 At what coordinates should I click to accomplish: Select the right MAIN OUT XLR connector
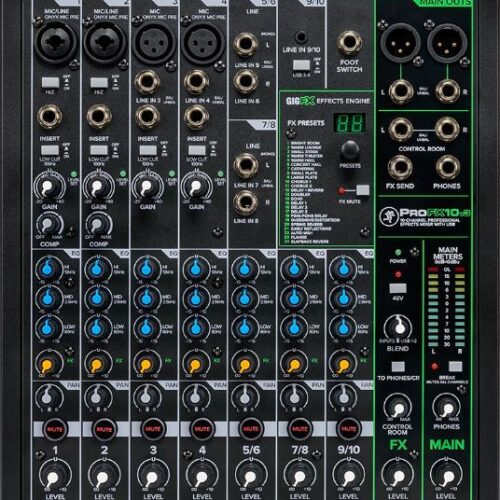point(447,43)
